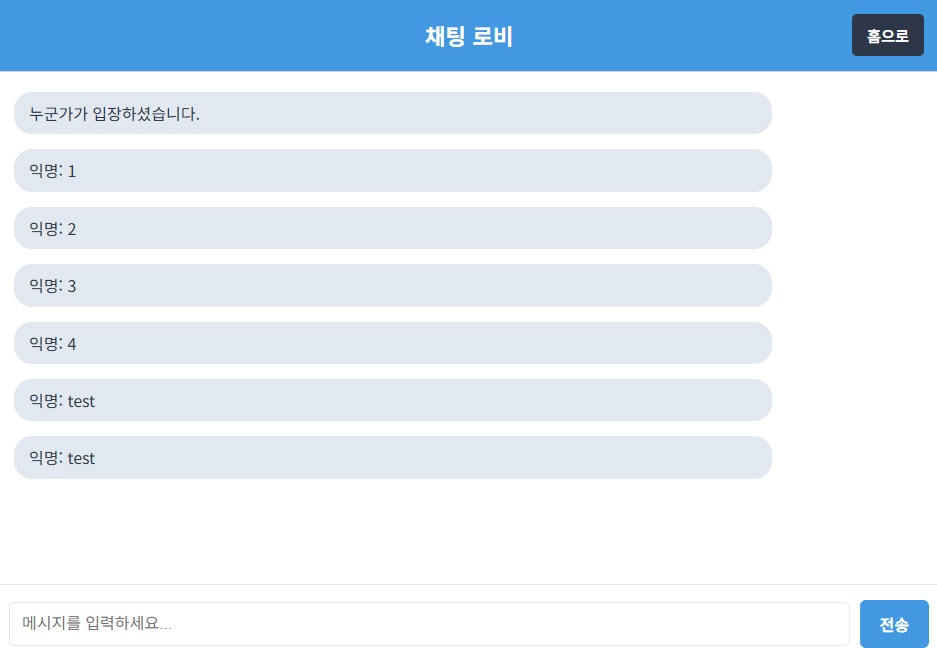The height and width of the screenshot is (648, 937).
Task: Click the word test in the final bubble
Action: point(81,459)
